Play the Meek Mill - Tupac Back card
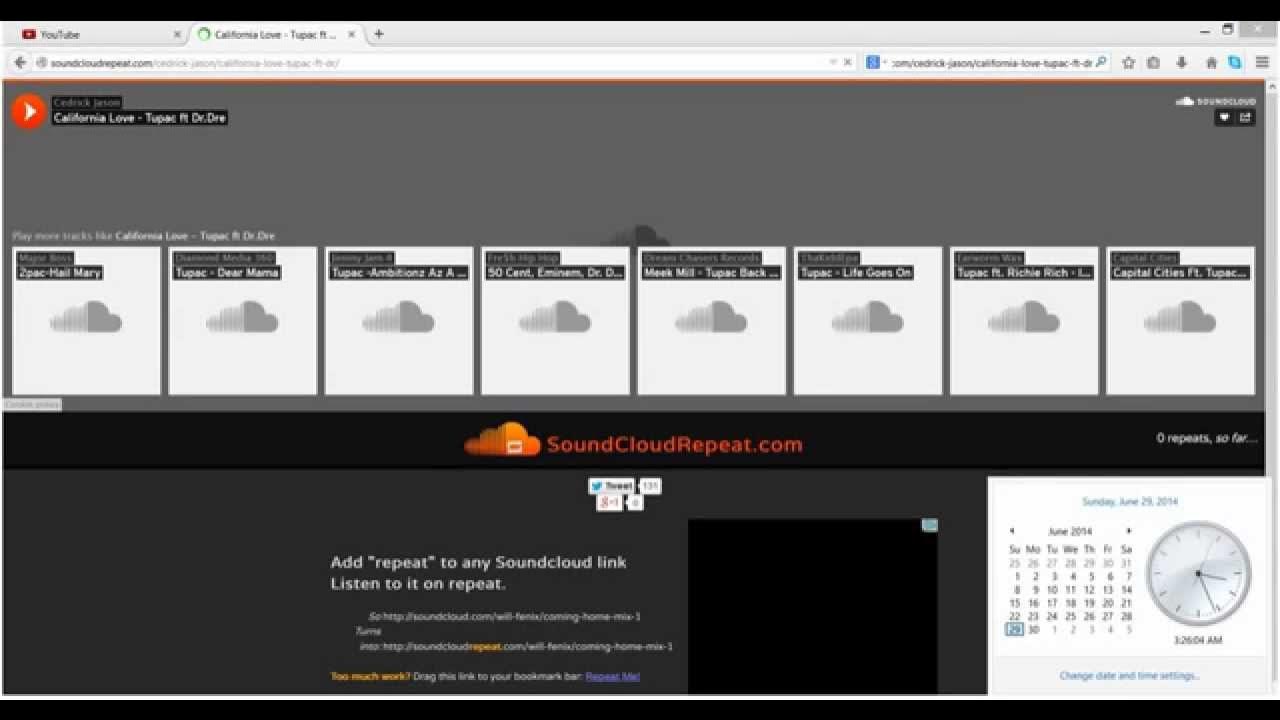The image size is (1280, 720). (x=711, y=321)
